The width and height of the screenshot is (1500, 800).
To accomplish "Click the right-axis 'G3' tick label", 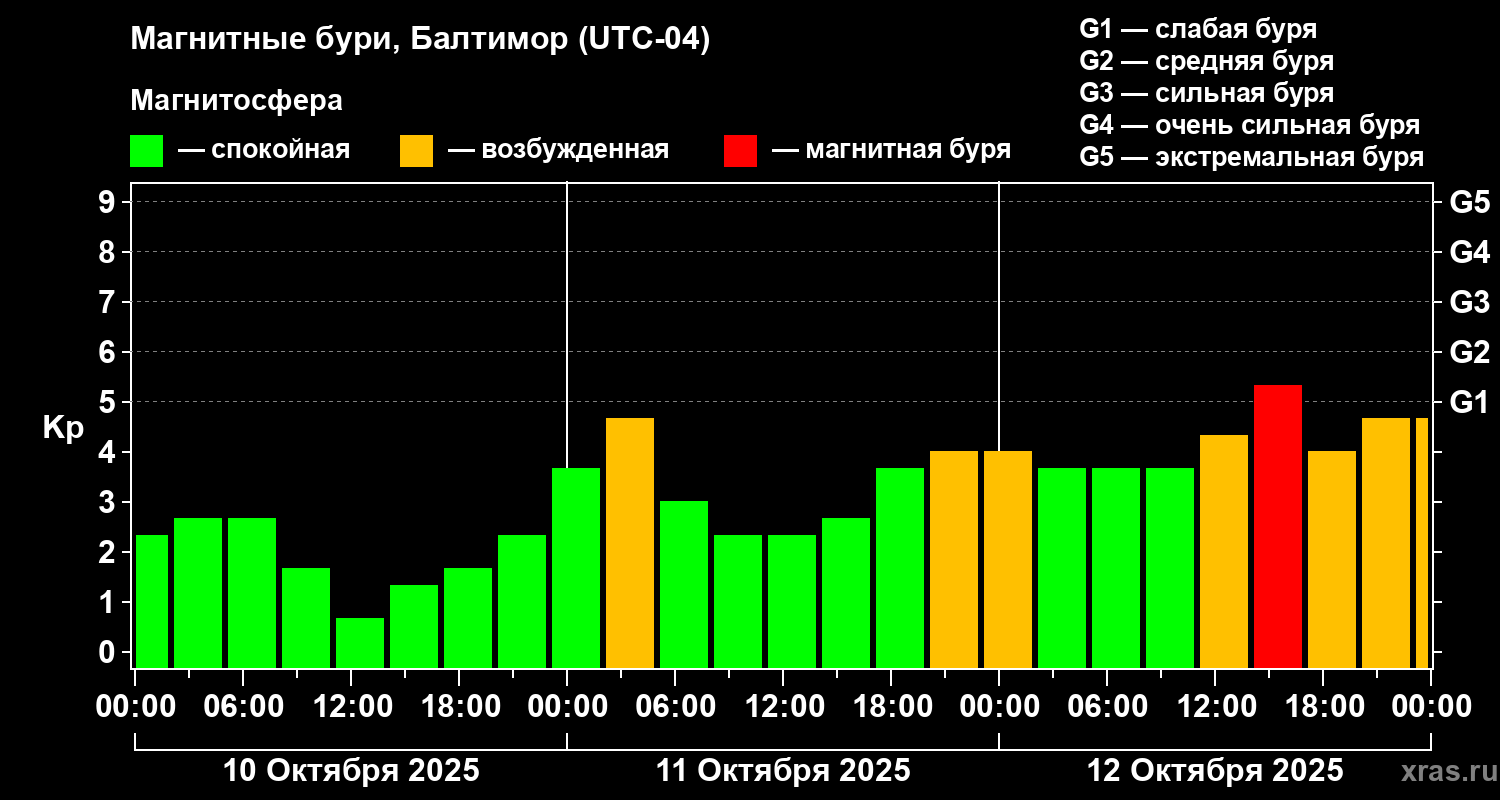I will click(1469, 302).
